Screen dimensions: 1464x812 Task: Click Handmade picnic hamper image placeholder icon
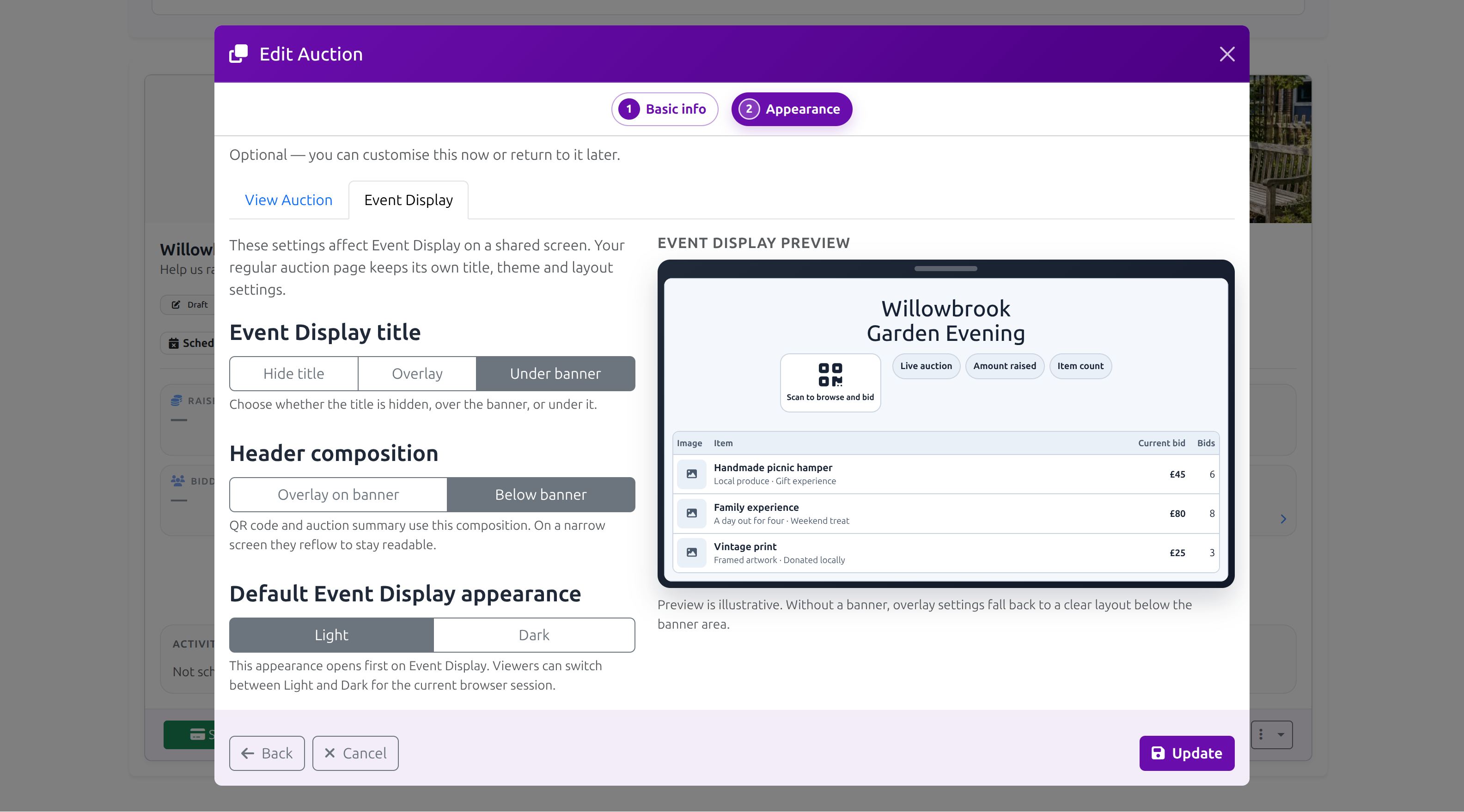click(692, 474)
